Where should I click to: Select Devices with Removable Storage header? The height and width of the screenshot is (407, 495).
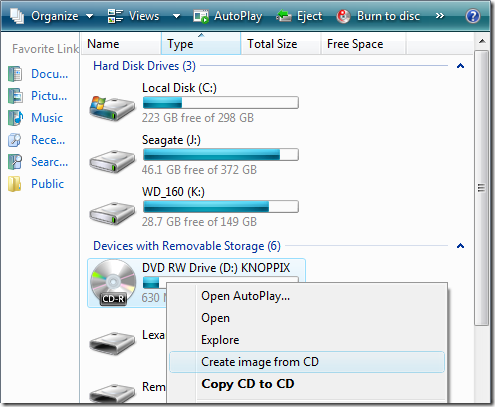(x=187, y=246)
